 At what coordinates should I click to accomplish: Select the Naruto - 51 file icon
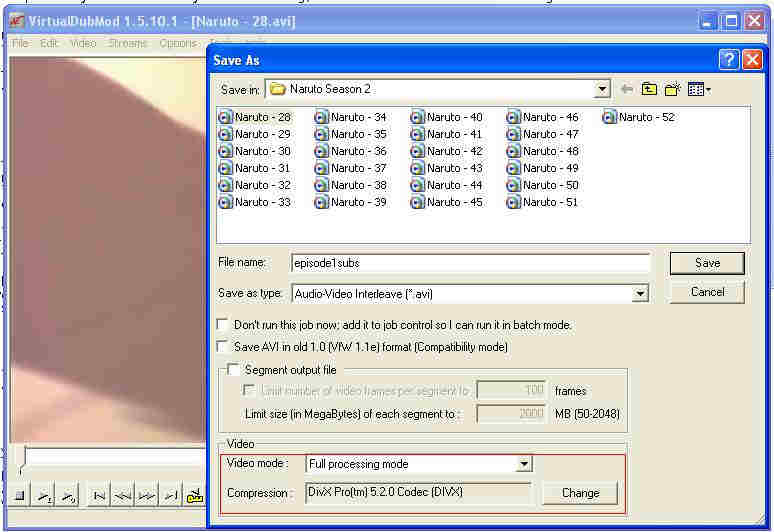(x=513, y=202)
